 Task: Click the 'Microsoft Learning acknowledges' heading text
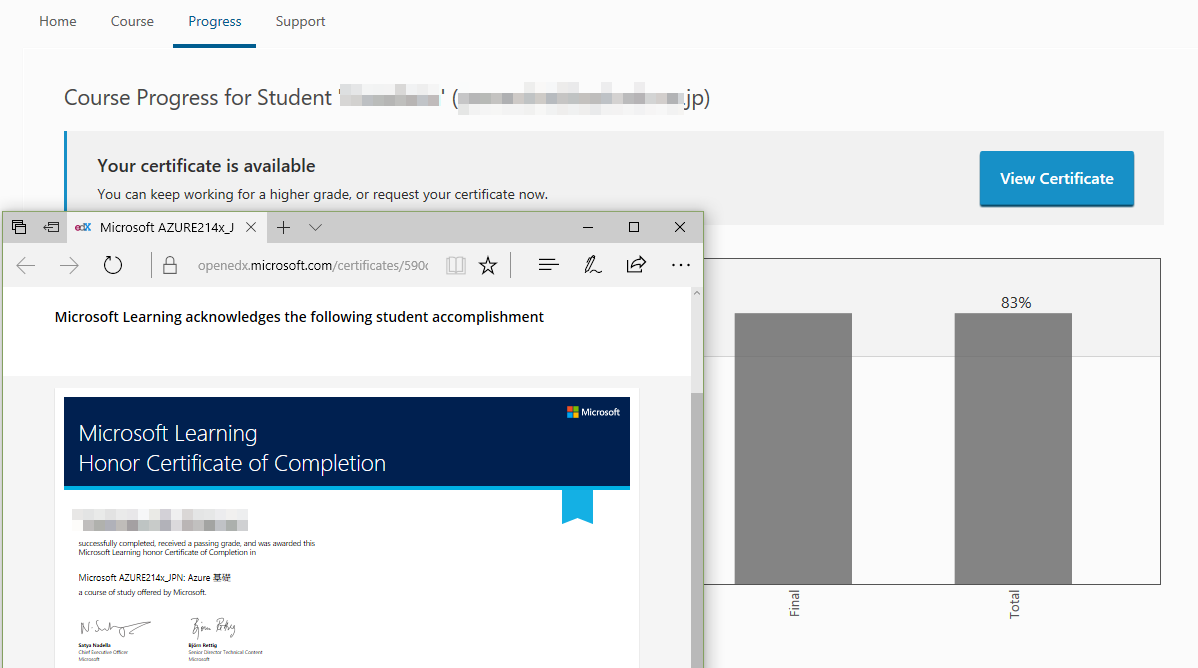300,316
